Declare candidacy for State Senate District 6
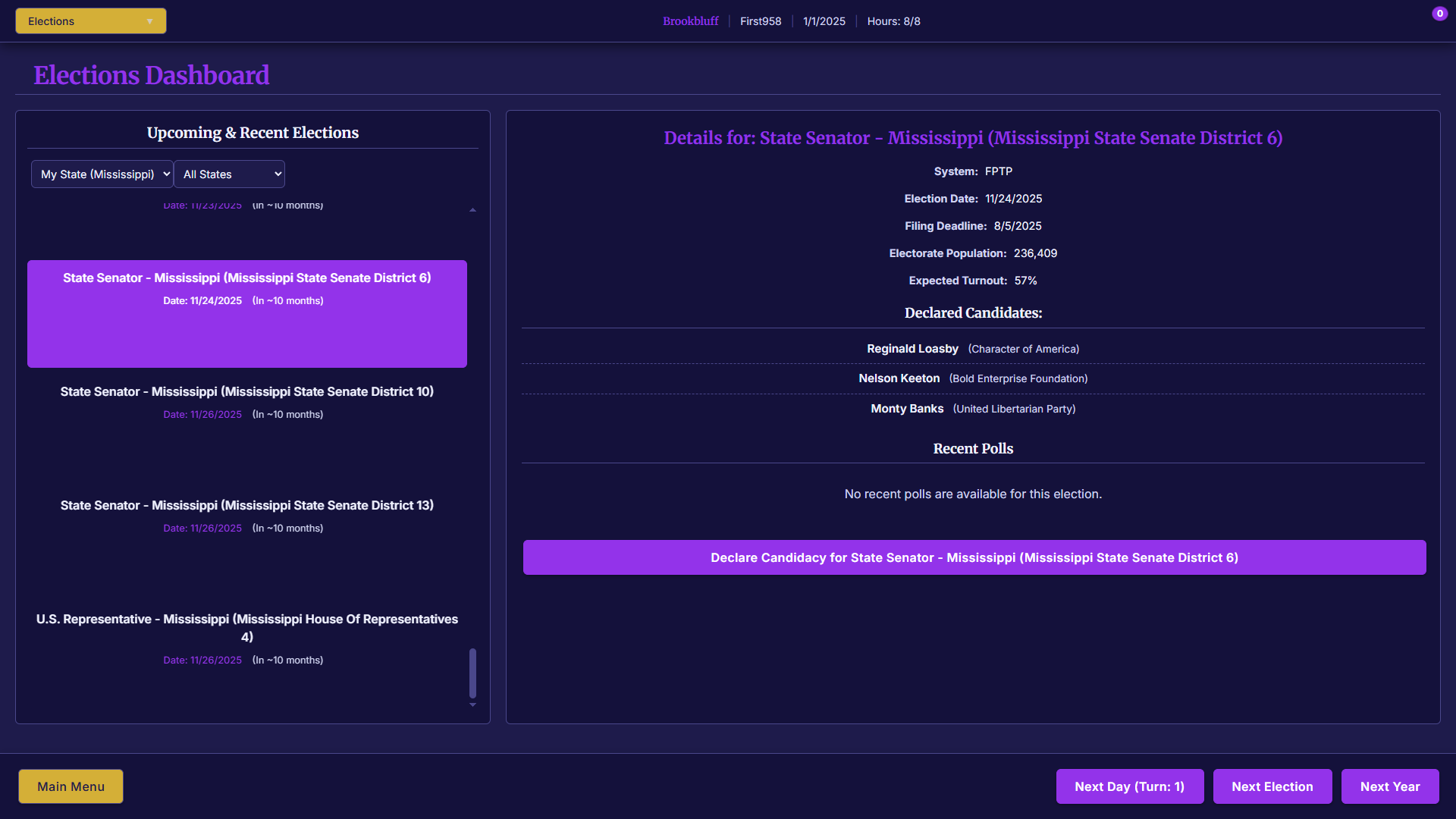1456x819 pixels. tap(974, 557)
